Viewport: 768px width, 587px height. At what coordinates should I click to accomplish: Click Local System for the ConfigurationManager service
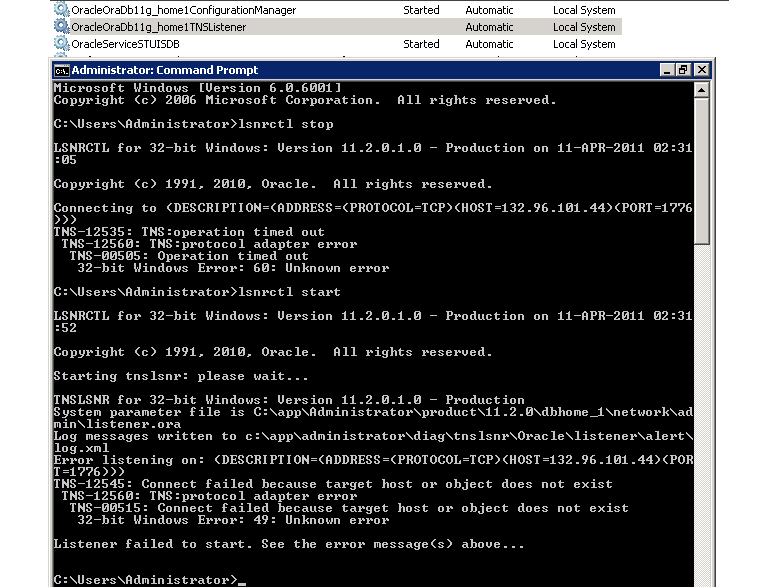(x=584, y=10)
